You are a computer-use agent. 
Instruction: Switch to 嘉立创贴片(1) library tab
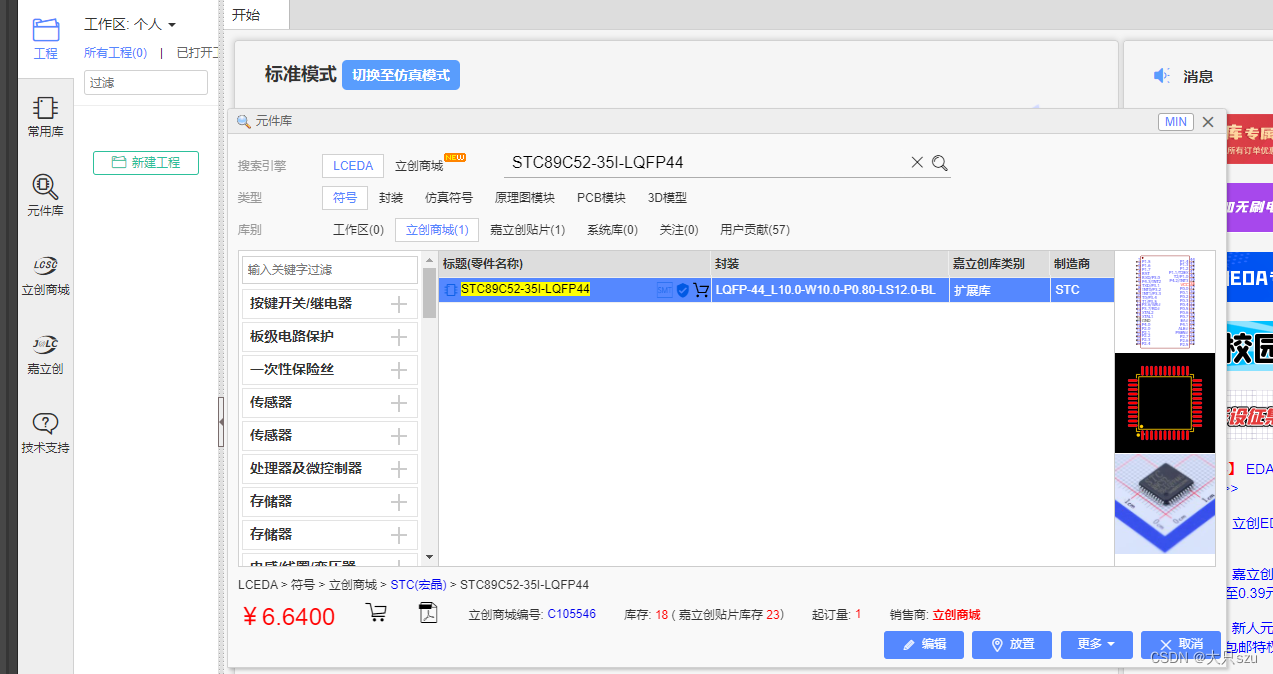[527, 230]
